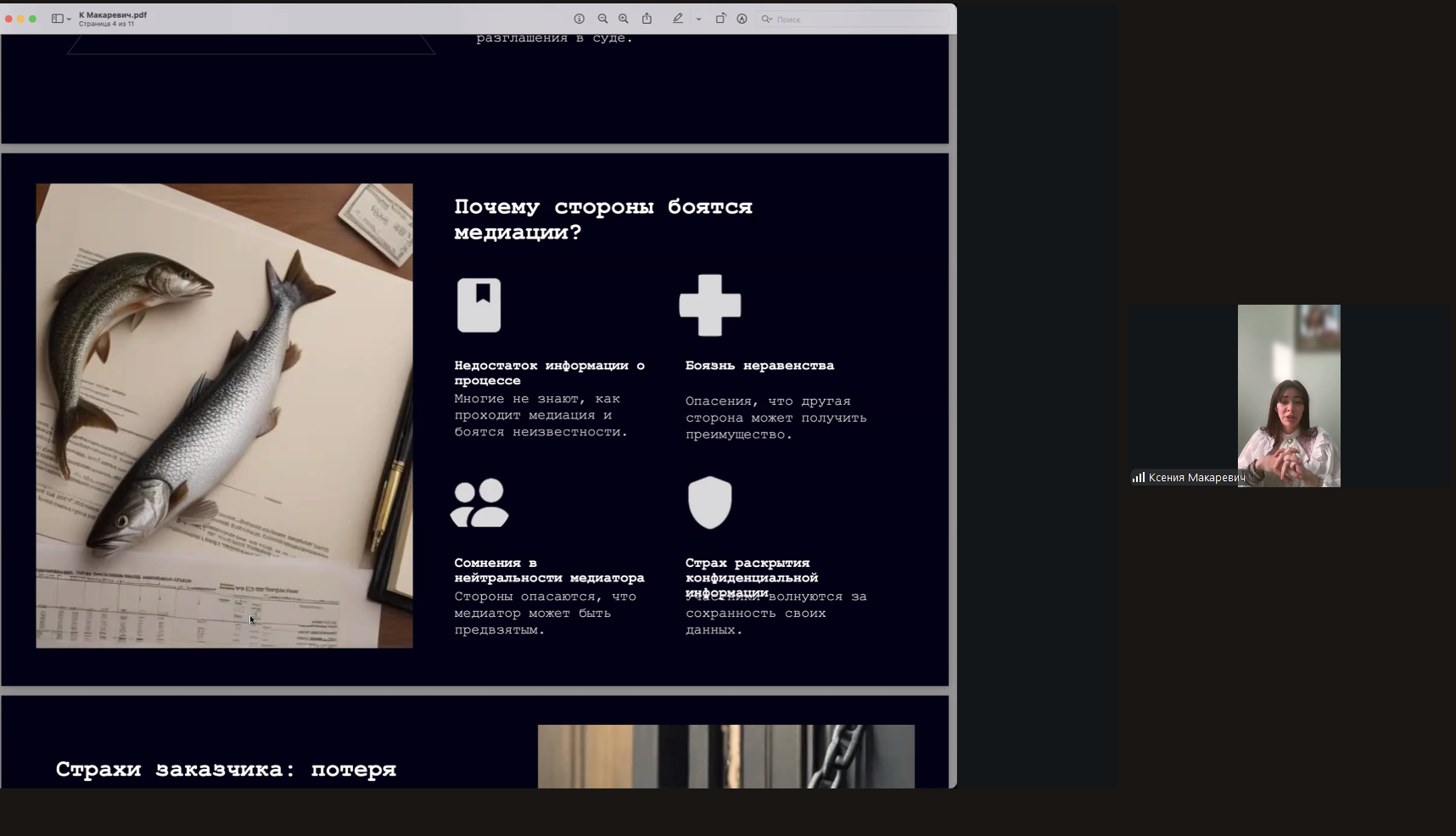Click the rotate page icon
The height and width of the screenshot is (836, 1456).
point(720,19)
